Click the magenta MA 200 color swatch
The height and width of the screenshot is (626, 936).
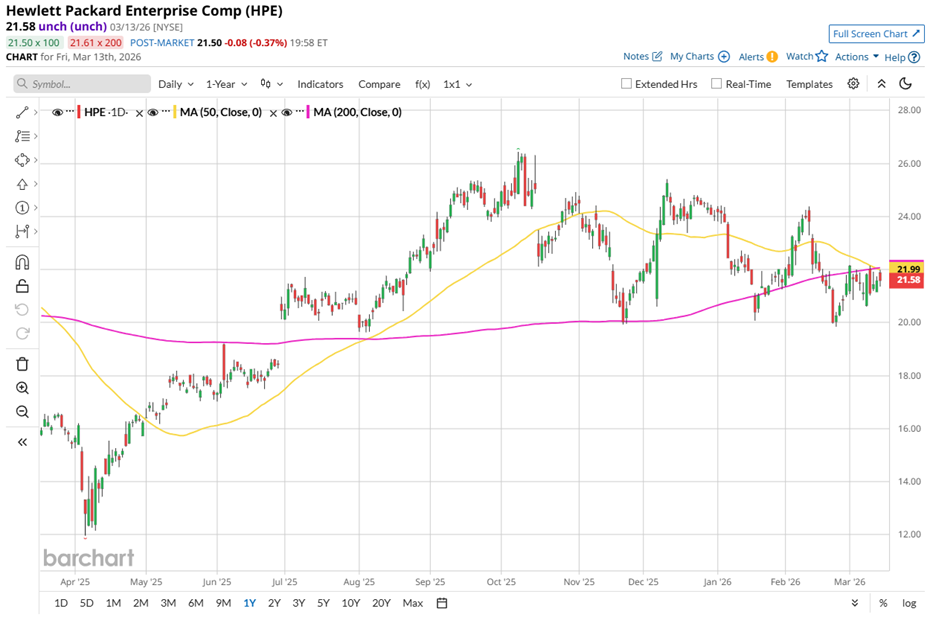click(x=309, y=113)
